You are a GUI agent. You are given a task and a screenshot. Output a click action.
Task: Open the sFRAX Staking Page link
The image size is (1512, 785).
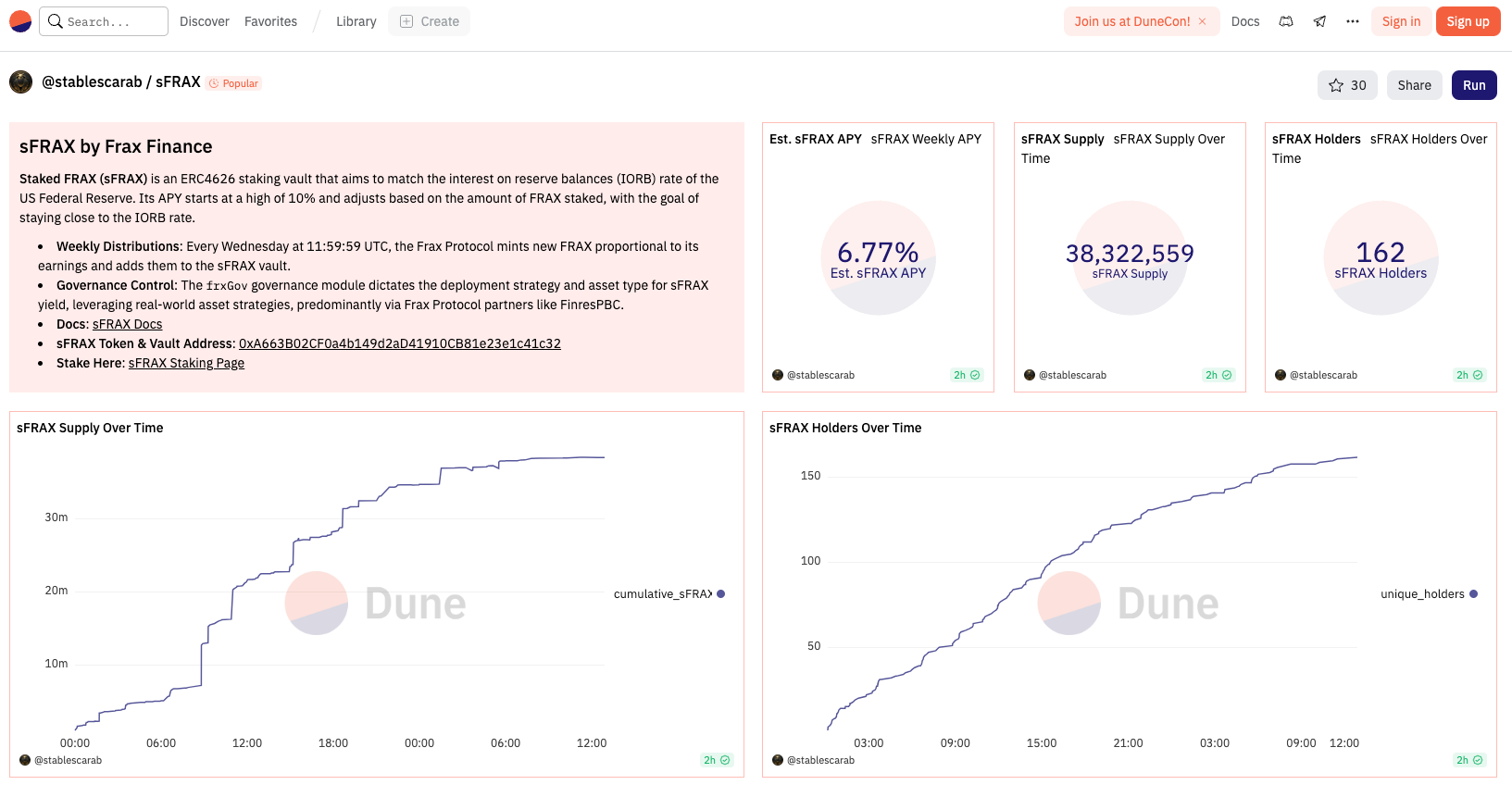186,363
